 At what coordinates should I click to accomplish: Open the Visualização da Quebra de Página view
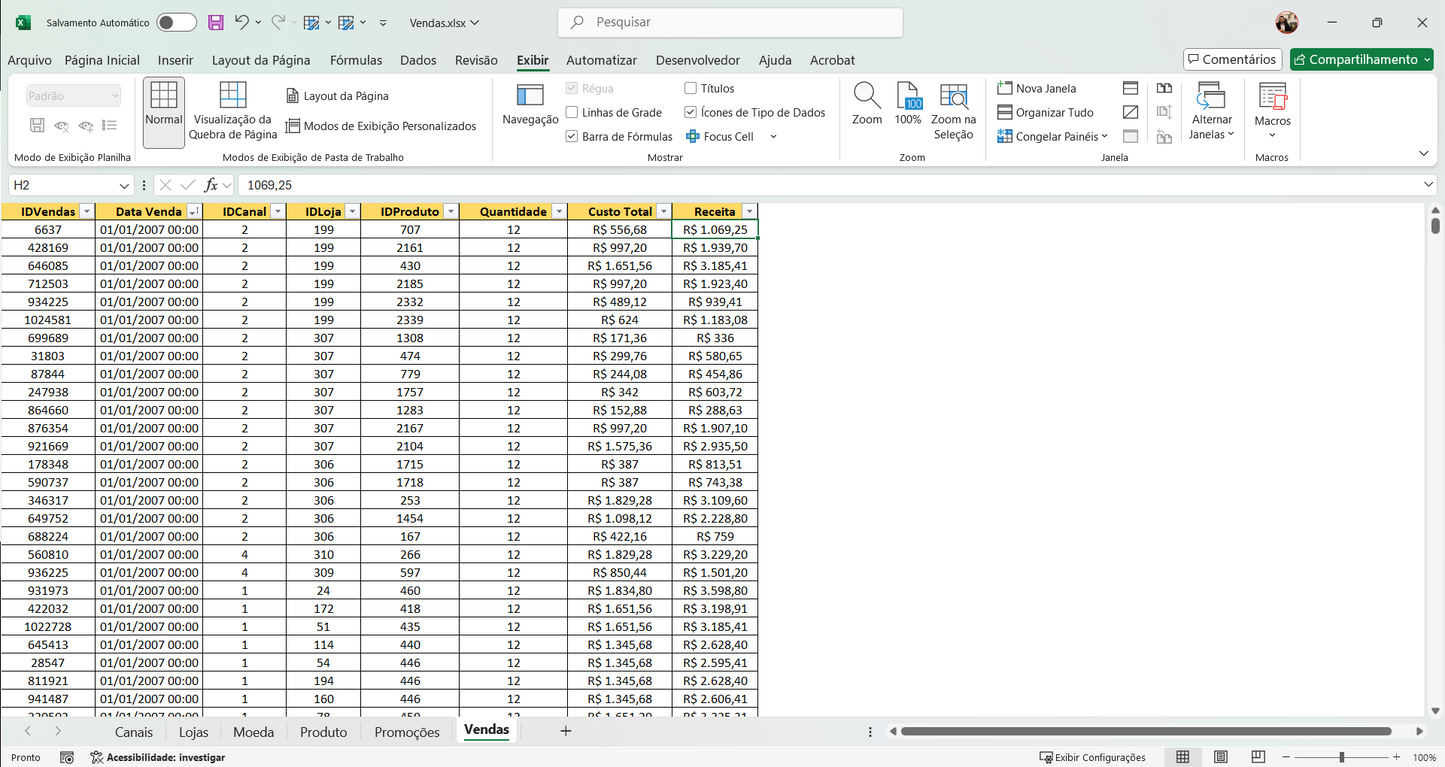232,112
